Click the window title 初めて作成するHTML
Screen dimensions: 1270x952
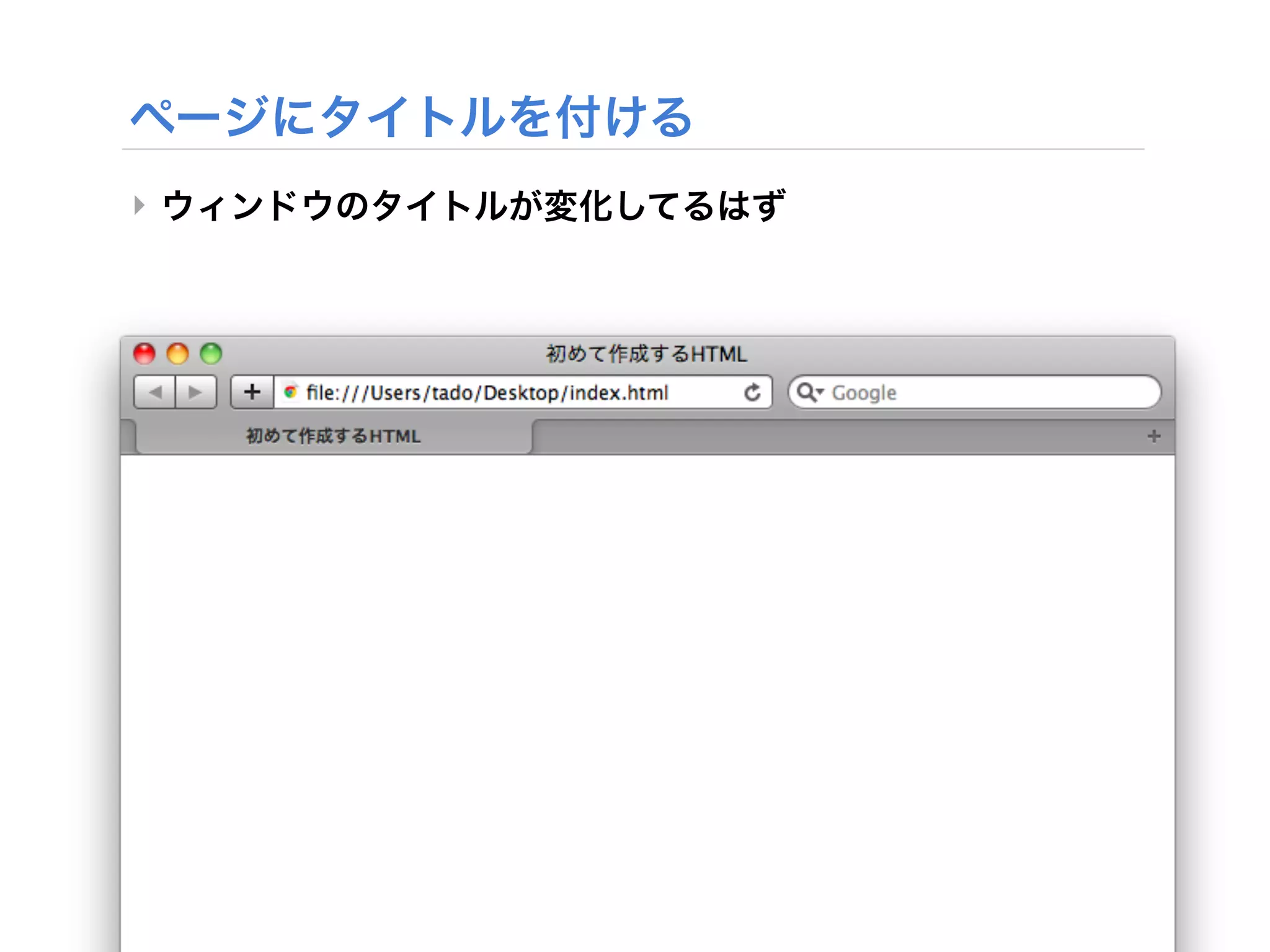pos(646,354)
